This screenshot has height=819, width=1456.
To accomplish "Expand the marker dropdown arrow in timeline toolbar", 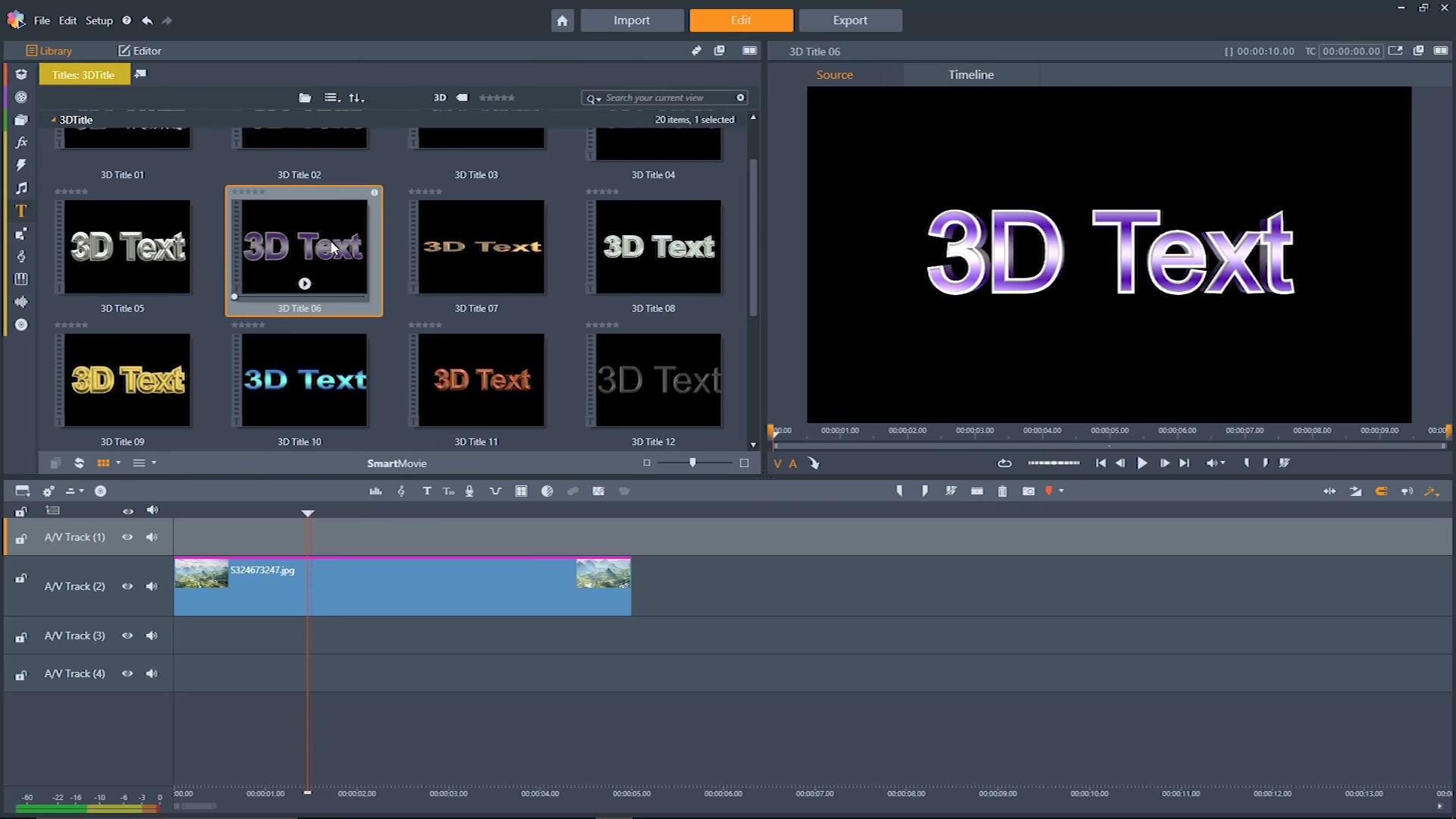I will tap(1061, 491).
